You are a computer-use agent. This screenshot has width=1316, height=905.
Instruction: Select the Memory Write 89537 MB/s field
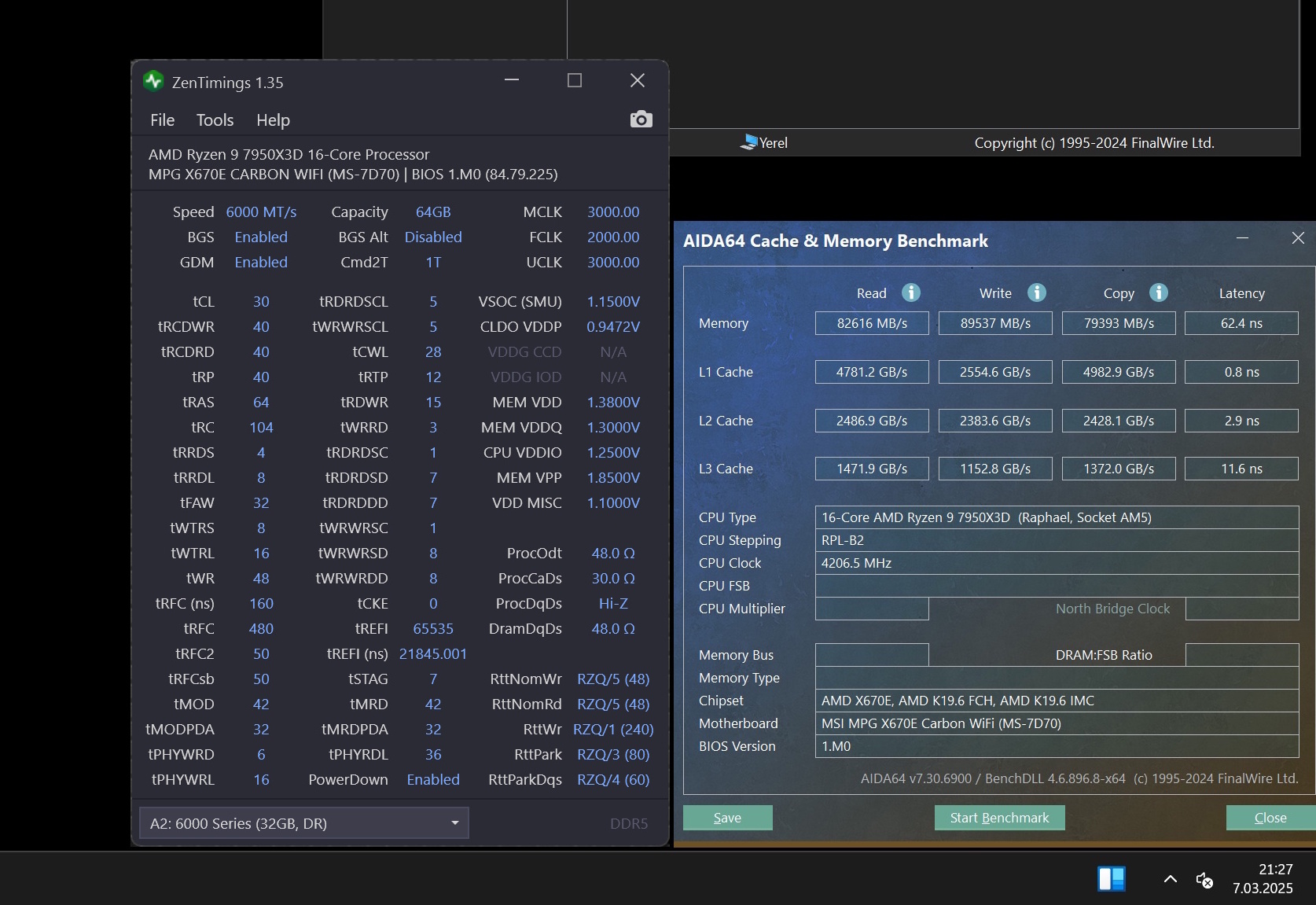tap(995, 323)
